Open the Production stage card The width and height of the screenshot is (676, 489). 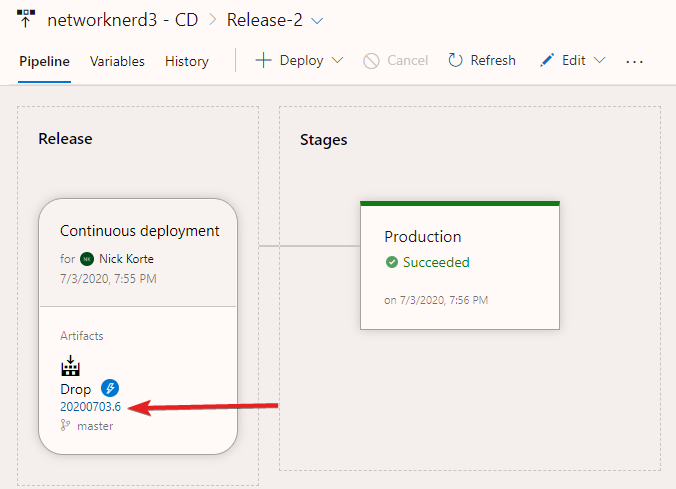click(x=460, y=265)
